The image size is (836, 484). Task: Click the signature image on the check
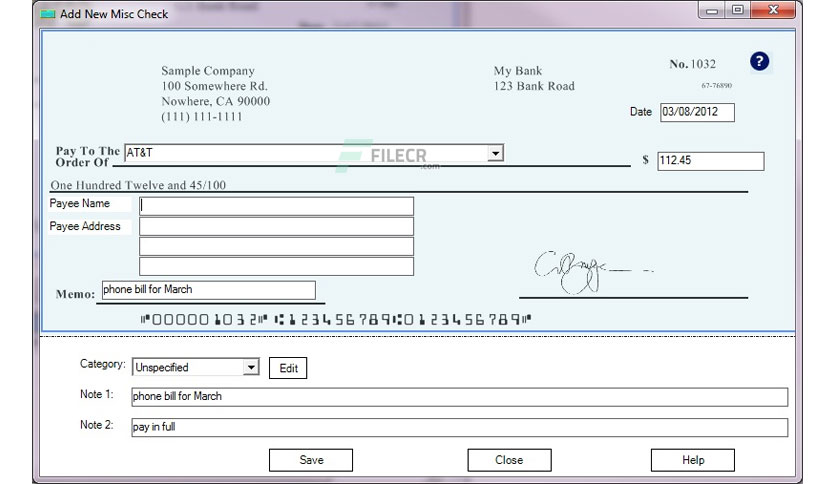pyautogui.click(x=592, y=272)
